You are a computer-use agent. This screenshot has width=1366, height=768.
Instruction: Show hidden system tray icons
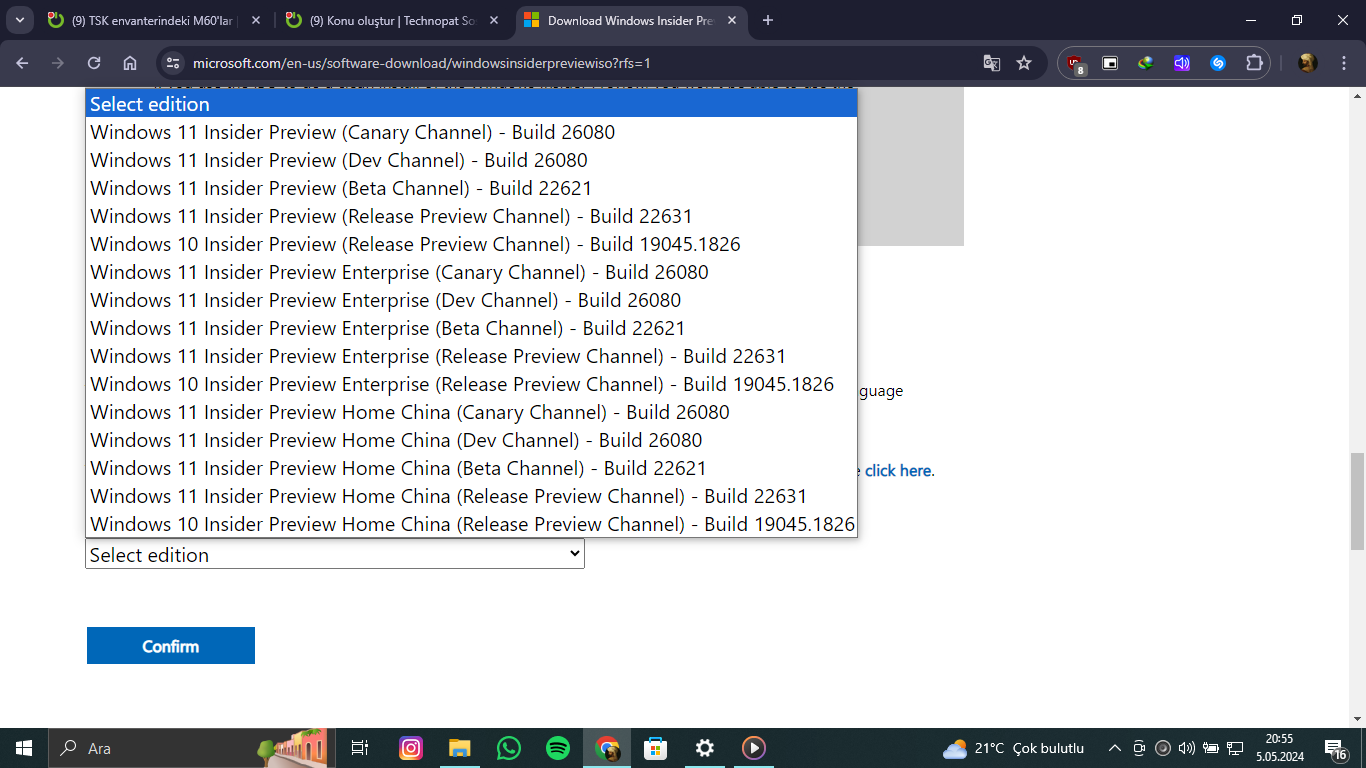click(1115, 748)
